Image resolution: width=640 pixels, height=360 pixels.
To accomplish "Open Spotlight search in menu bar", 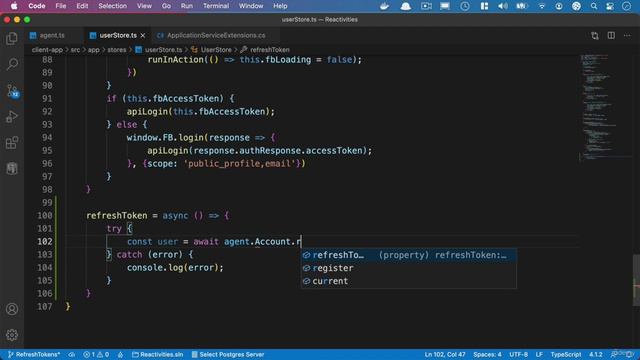I will pos(594,6).
